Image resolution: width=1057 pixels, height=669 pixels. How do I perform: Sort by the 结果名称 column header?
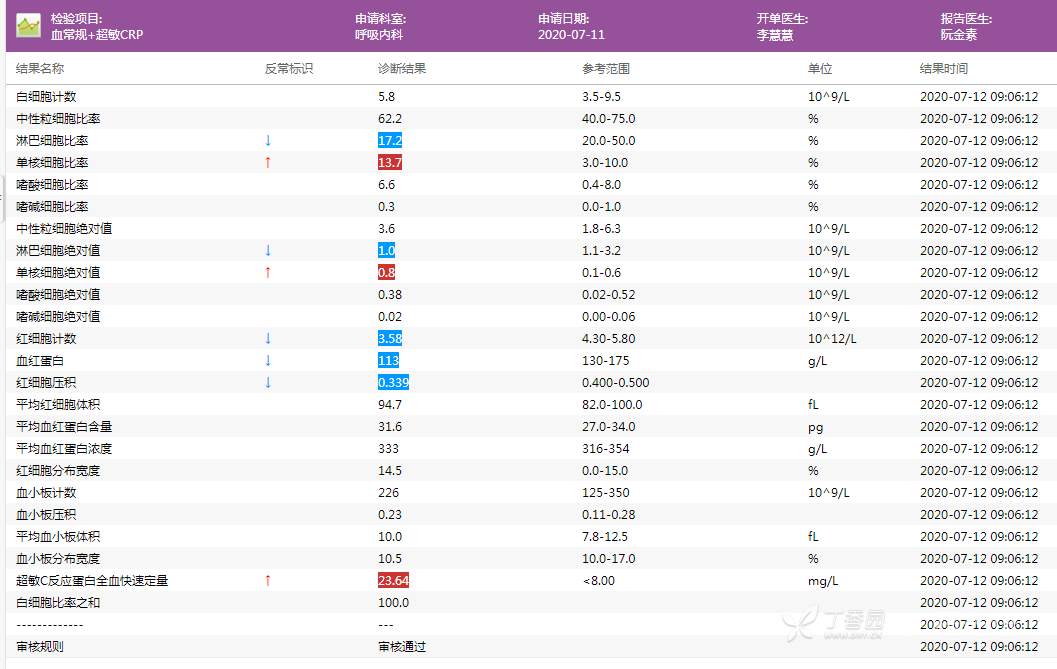[41, 69]
